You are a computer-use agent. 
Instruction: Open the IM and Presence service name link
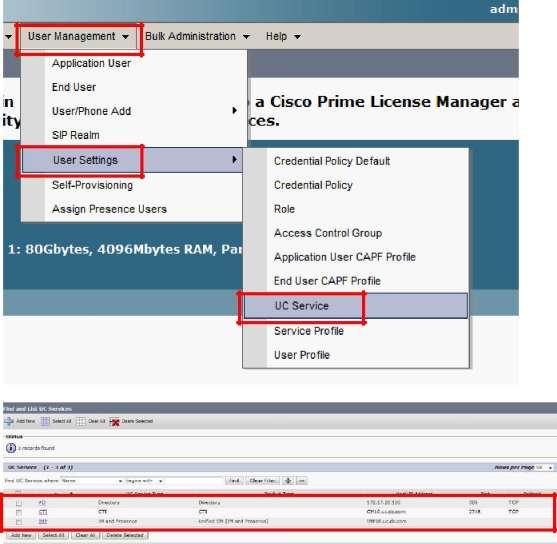[43, 521]
